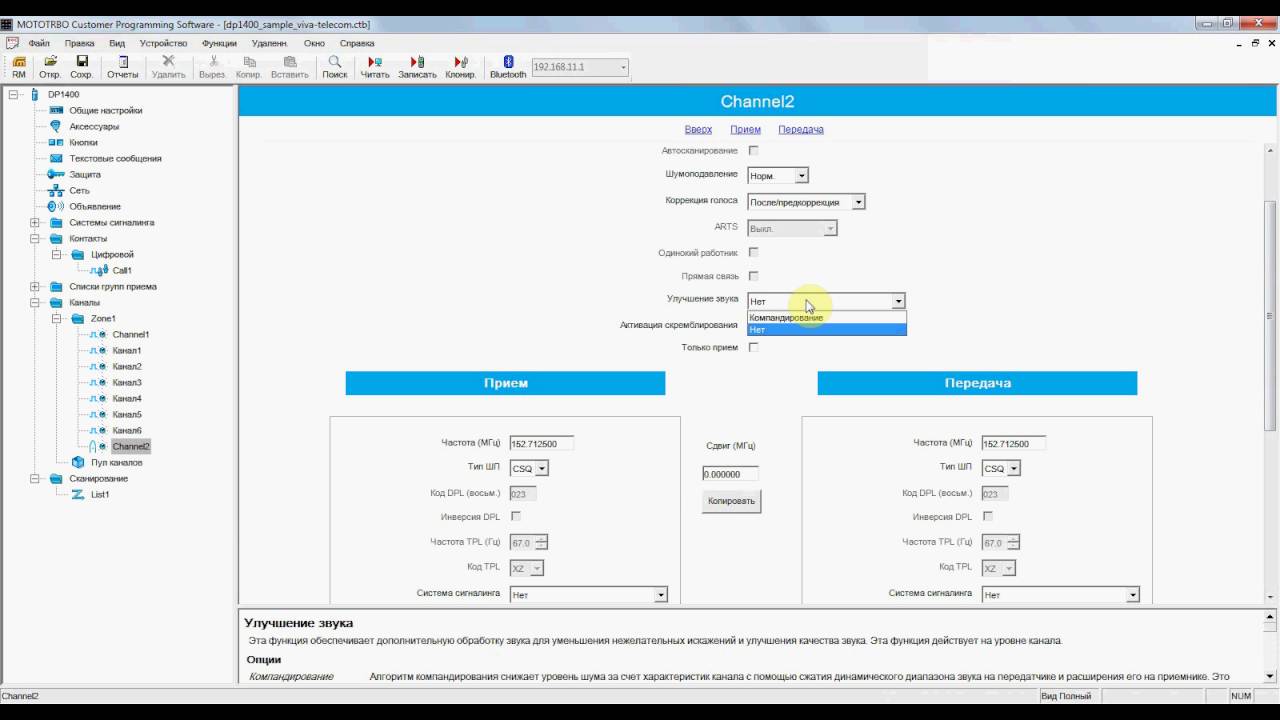
Task: Select Пул каналов tree node
Action: (x=116, y=462)
